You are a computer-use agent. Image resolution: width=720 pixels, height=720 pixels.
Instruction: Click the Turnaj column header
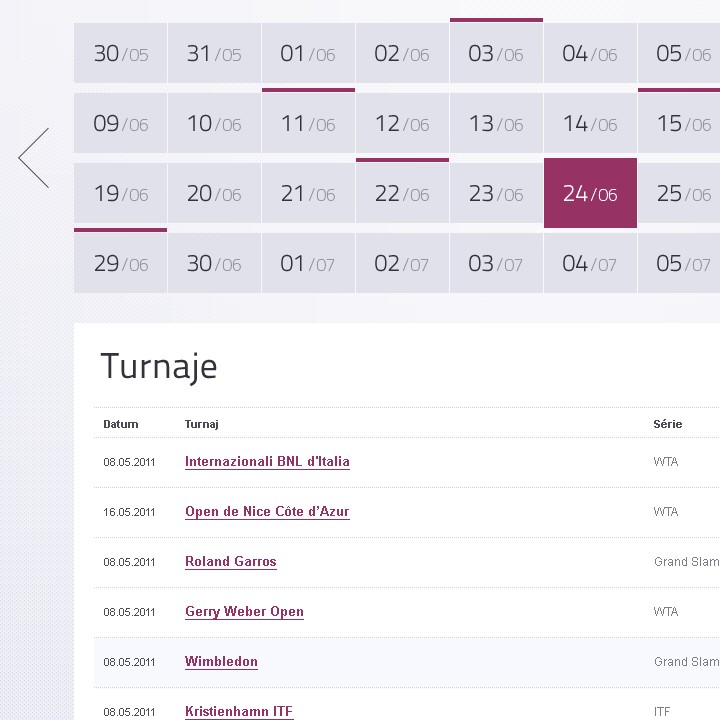coord(201,424)
